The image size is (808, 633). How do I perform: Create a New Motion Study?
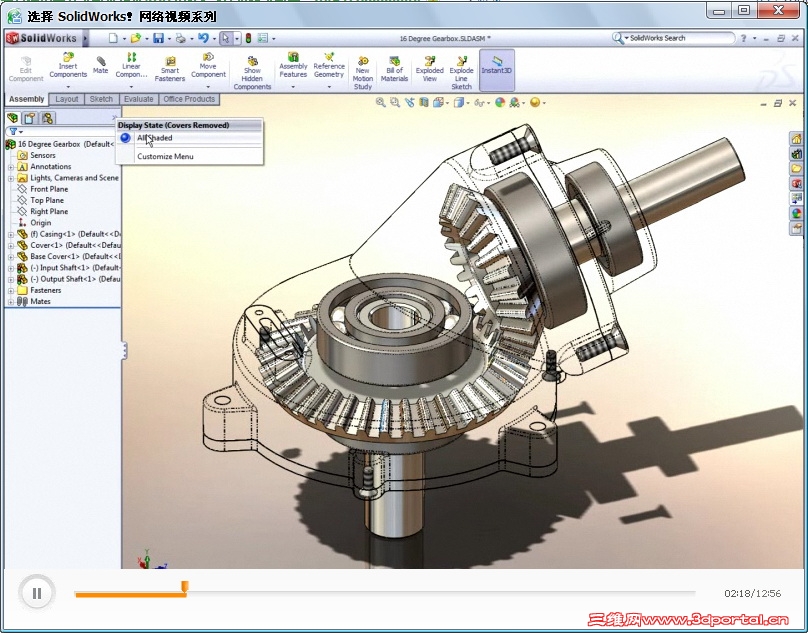(x=362, y=73)
